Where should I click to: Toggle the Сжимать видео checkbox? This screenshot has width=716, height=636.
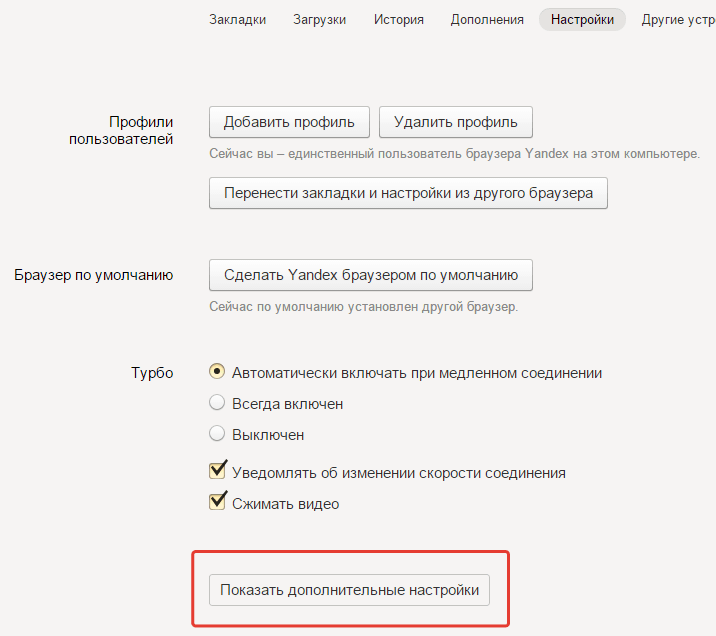(x=217, y=501)
